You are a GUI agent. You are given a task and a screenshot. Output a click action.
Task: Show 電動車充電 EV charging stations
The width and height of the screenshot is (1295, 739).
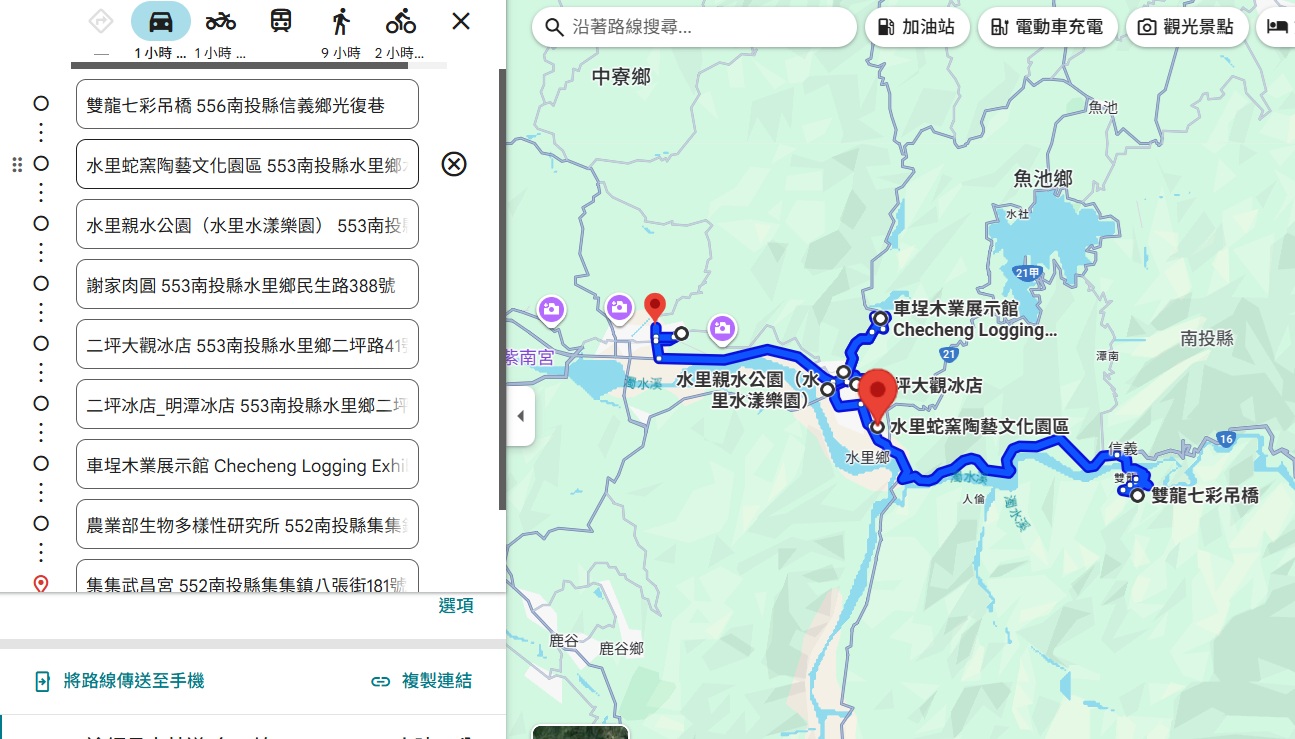pyautogui.click(x=1047, y=27)
